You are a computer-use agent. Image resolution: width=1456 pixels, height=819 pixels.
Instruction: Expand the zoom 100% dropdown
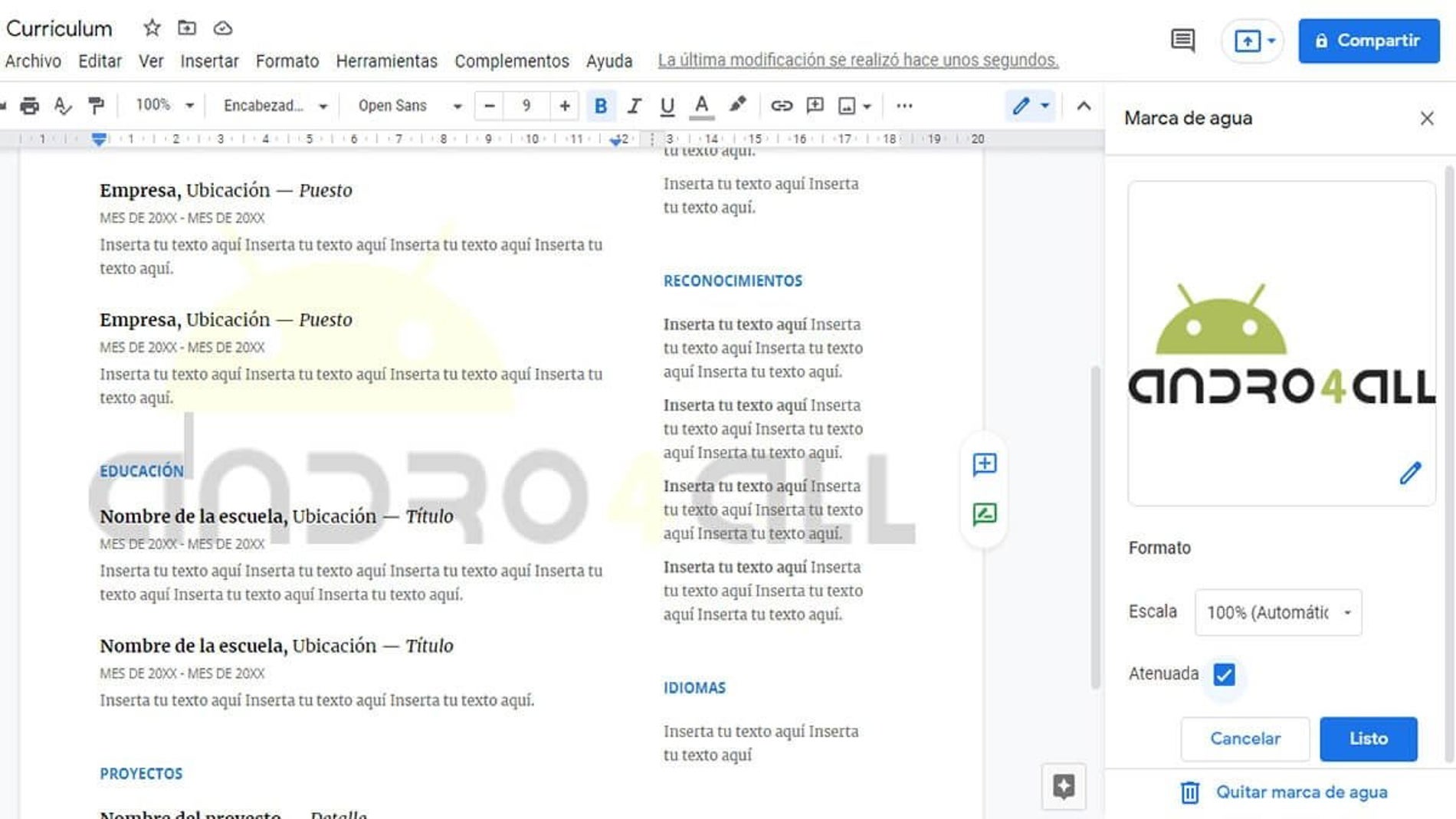[x=164, y=105]
